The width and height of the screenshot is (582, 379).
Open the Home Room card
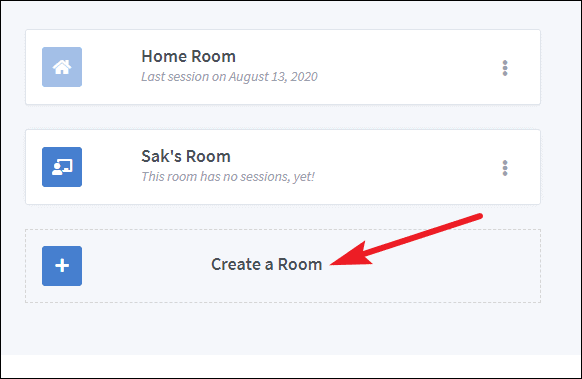[283, 67]
